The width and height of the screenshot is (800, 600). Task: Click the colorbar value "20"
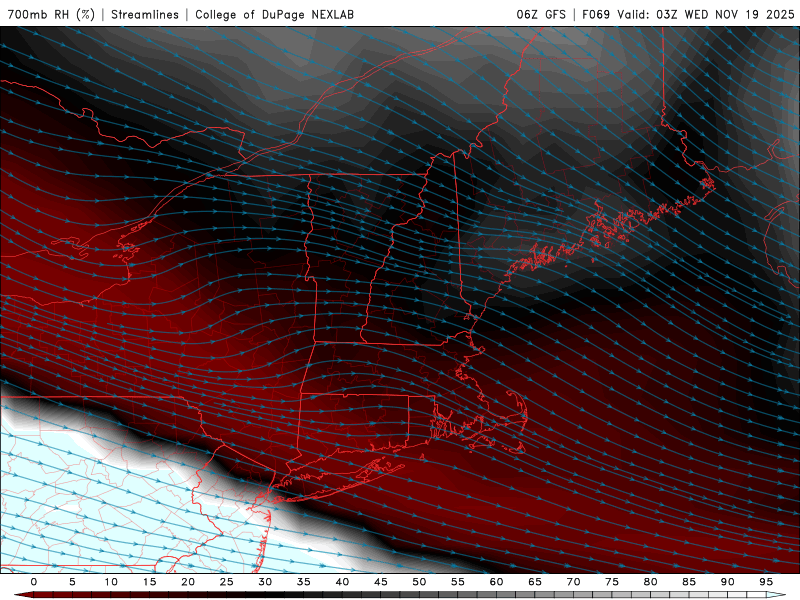[188, 582]
